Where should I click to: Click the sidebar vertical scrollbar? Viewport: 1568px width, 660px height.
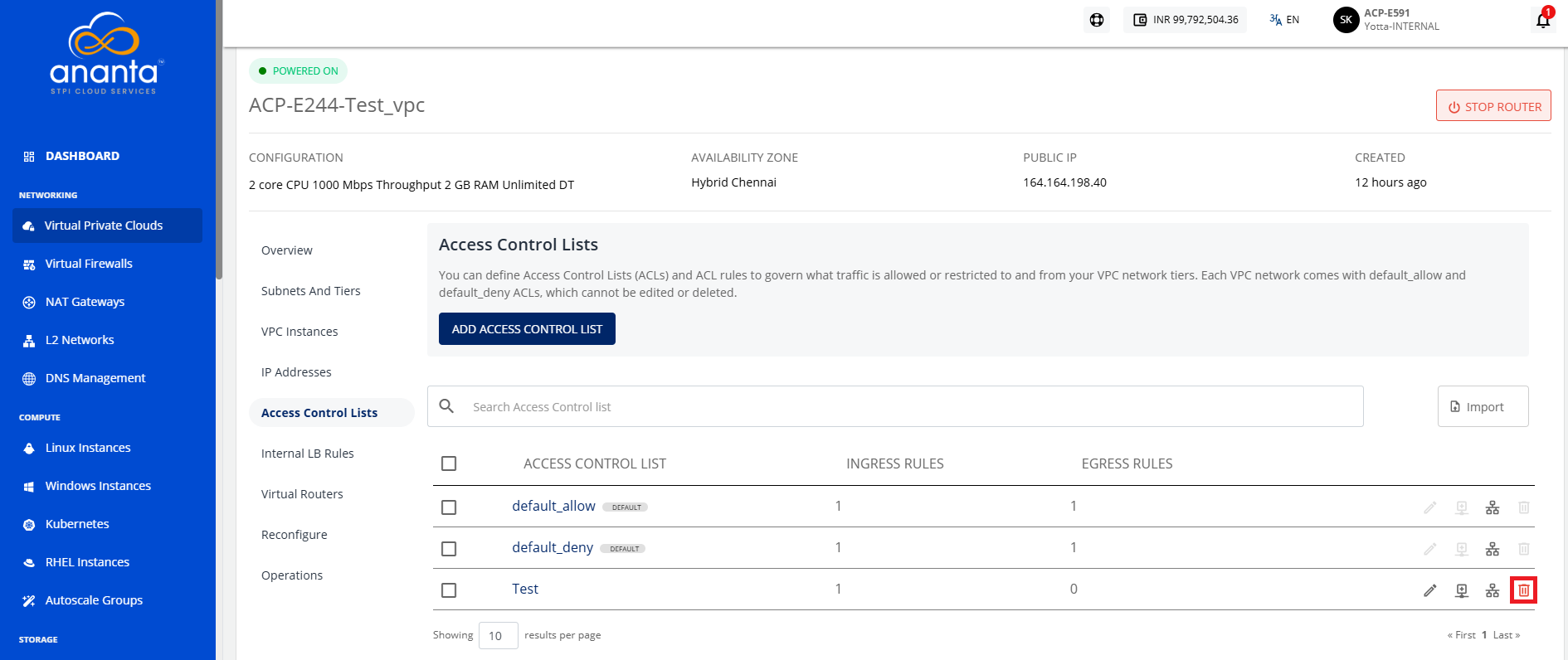pos(219,139)
